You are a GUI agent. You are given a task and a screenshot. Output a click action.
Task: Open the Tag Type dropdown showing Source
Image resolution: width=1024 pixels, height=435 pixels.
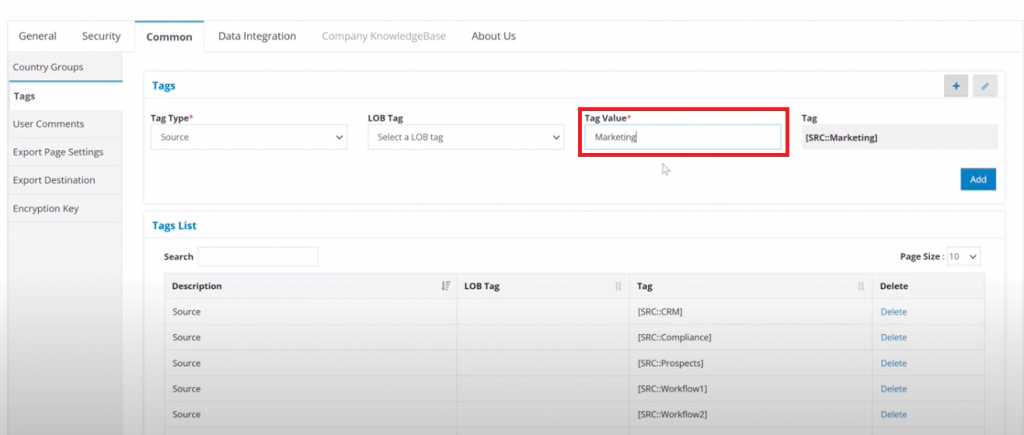click(x=248, y=137)
